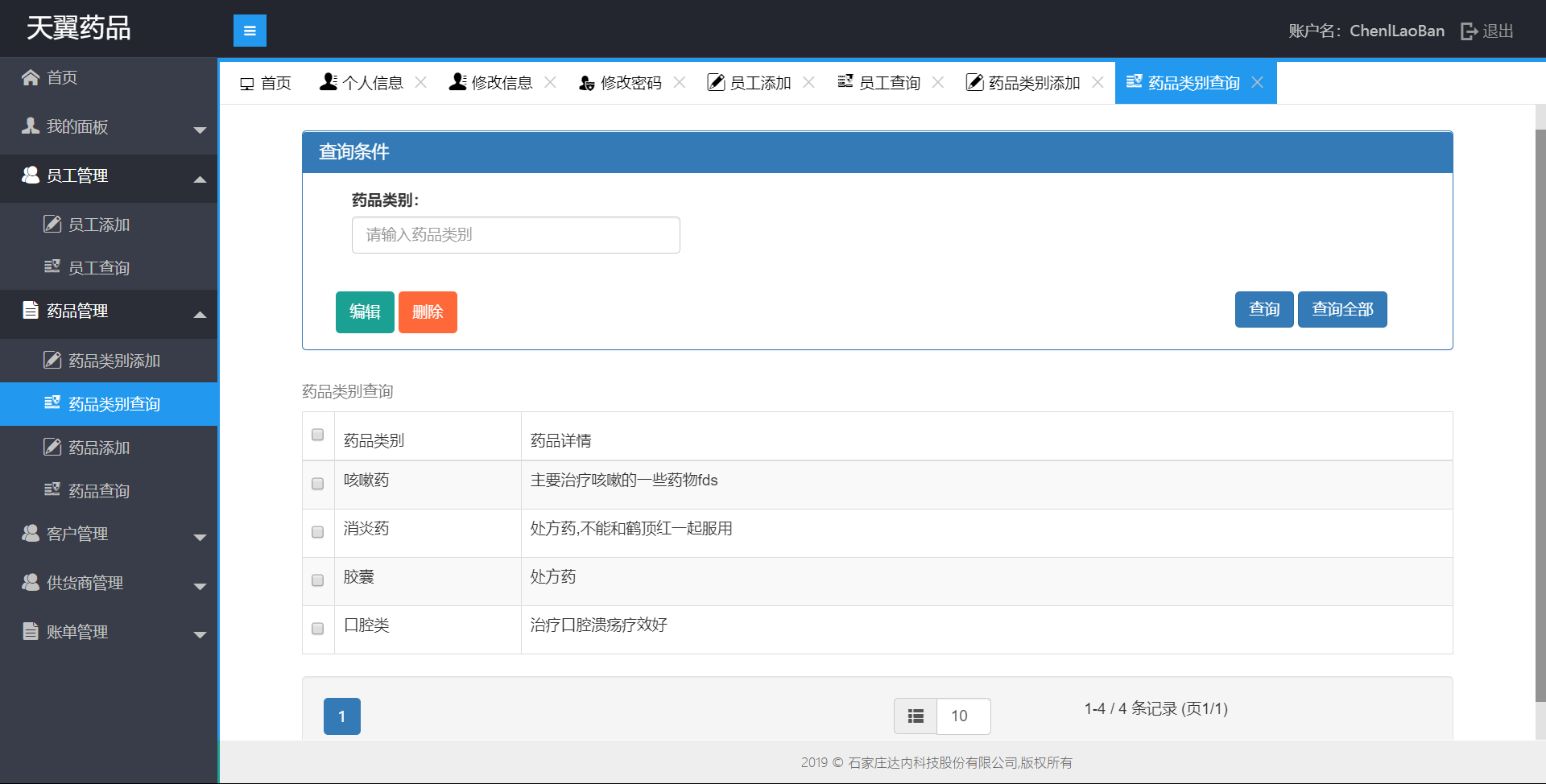Close the 个人信息 tab
1546x784 pixels.
(x=420, y=82)
